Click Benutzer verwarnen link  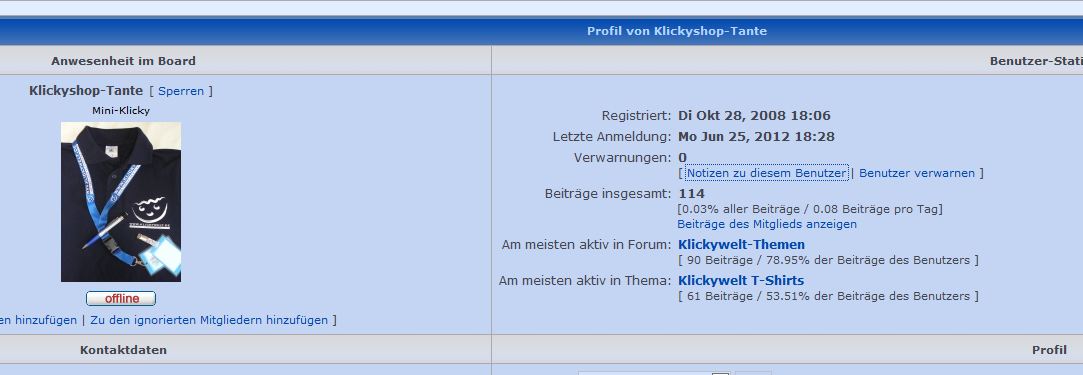917,173
